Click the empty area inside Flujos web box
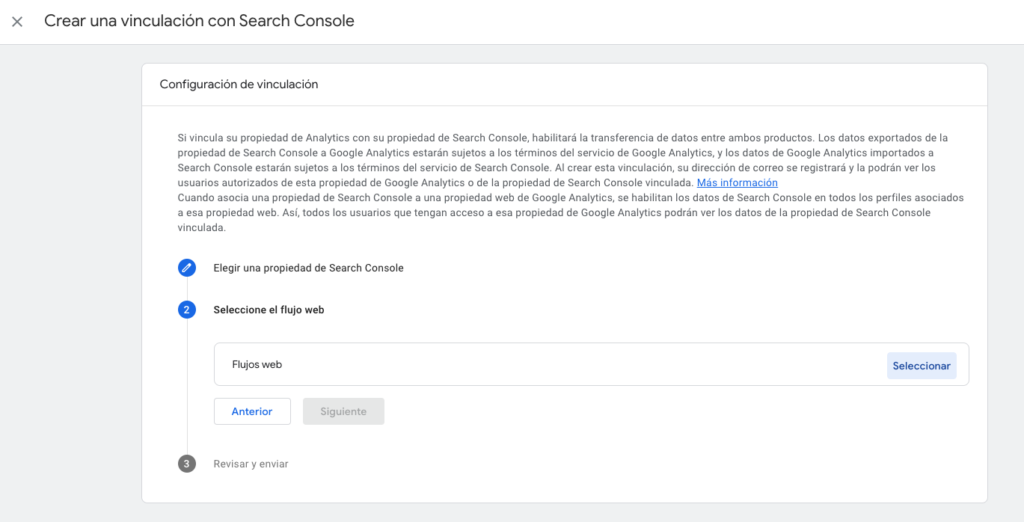This screenshot has width=1024, height=522. 581,365
